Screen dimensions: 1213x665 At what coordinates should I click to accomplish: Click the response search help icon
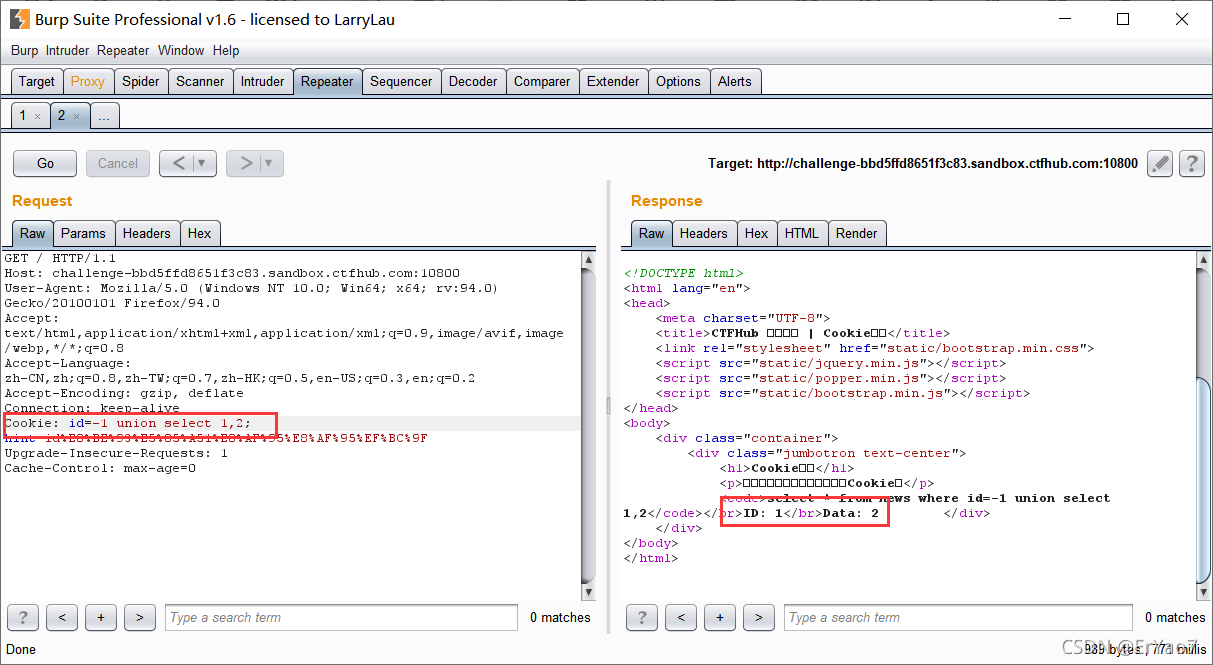pos(642,617)
